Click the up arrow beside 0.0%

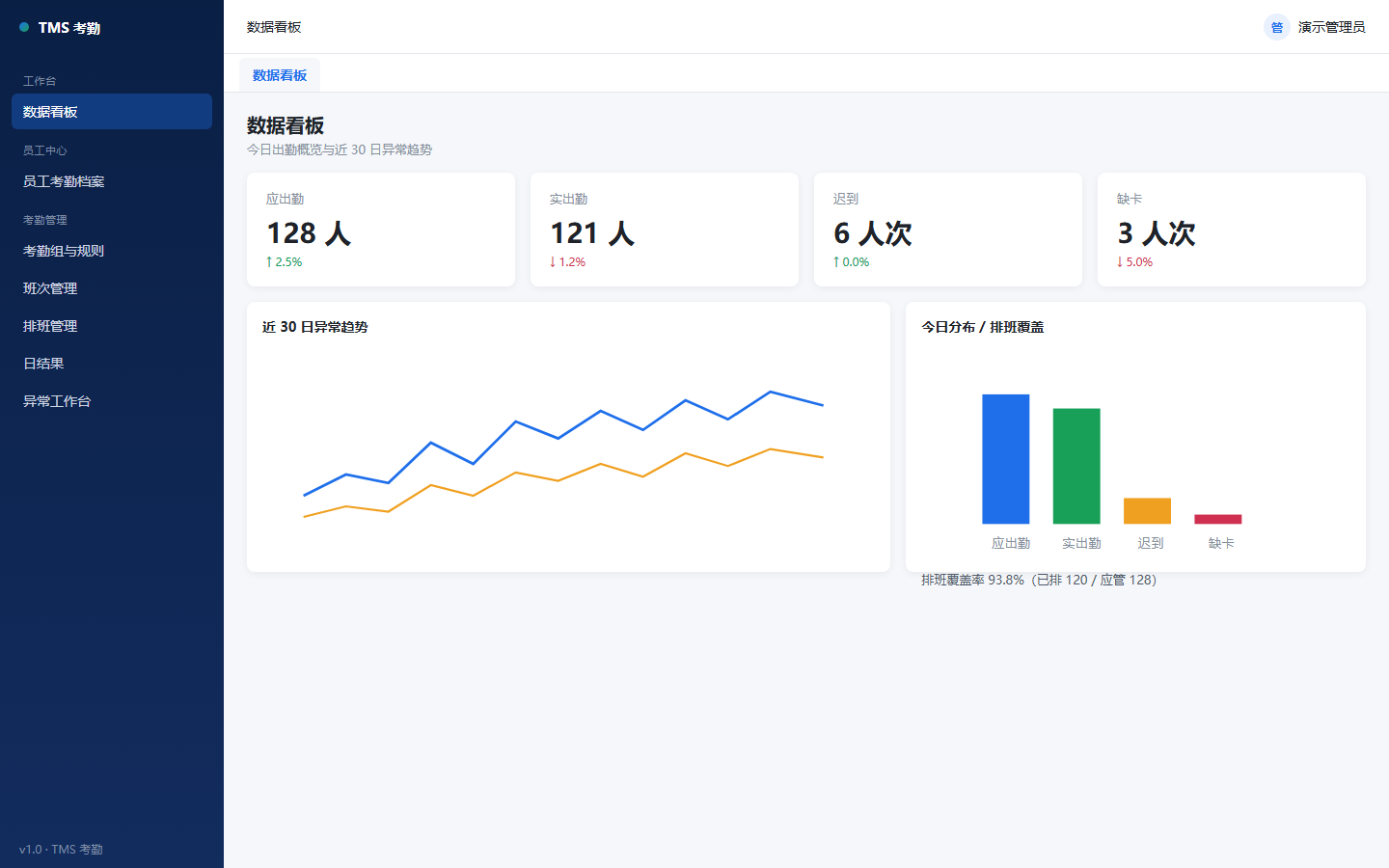point(836,261)
